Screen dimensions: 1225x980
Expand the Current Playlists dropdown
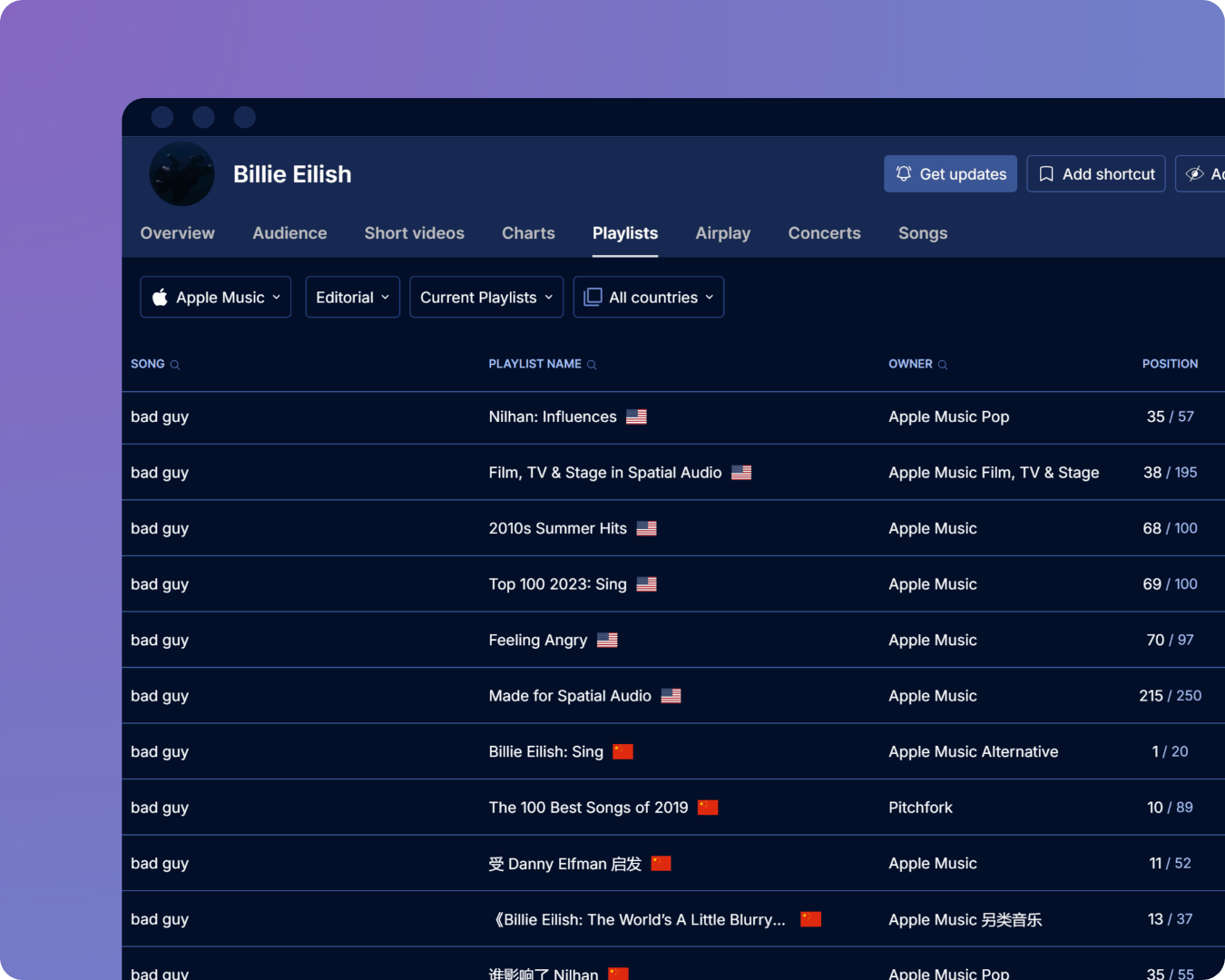486,297
